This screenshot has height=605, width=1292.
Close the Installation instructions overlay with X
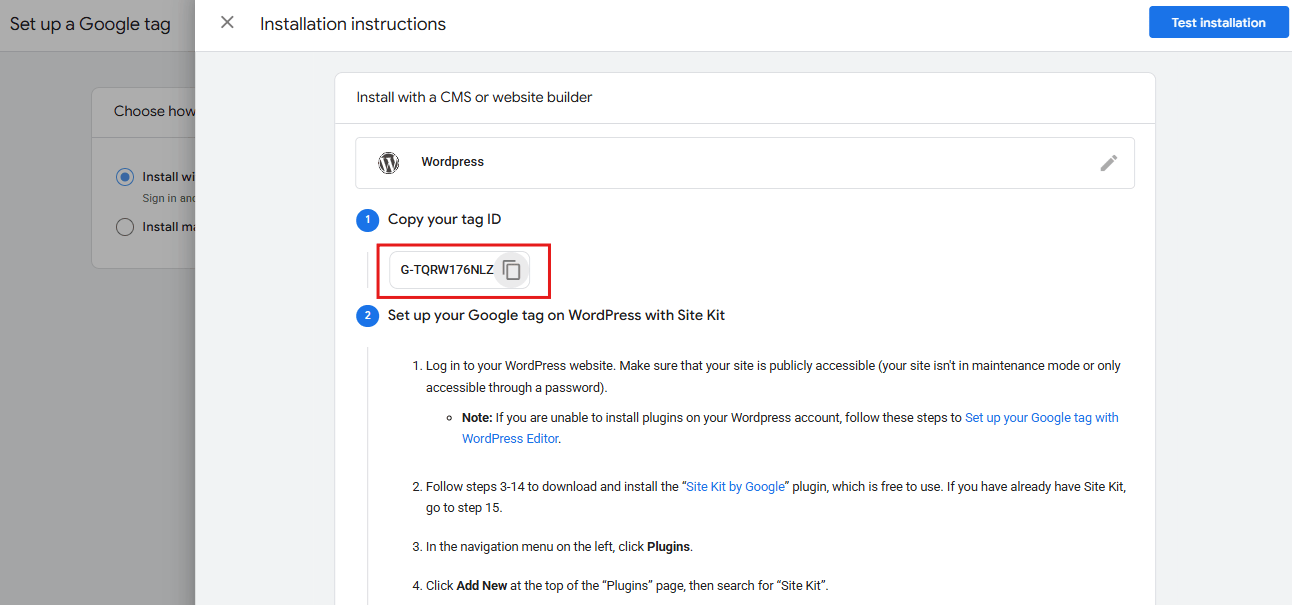[226, 22]
